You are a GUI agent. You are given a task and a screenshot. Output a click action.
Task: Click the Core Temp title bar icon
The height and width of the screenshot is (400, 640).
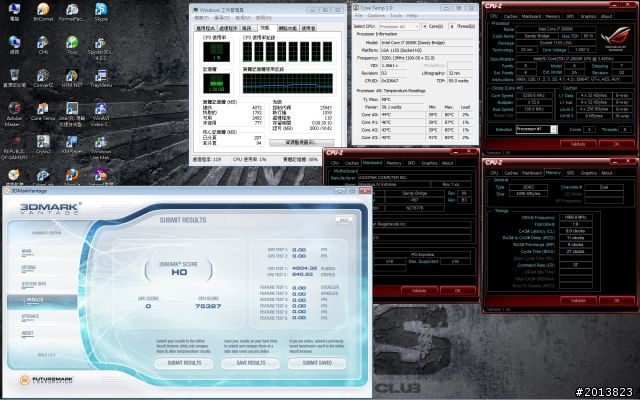(356, 8)
